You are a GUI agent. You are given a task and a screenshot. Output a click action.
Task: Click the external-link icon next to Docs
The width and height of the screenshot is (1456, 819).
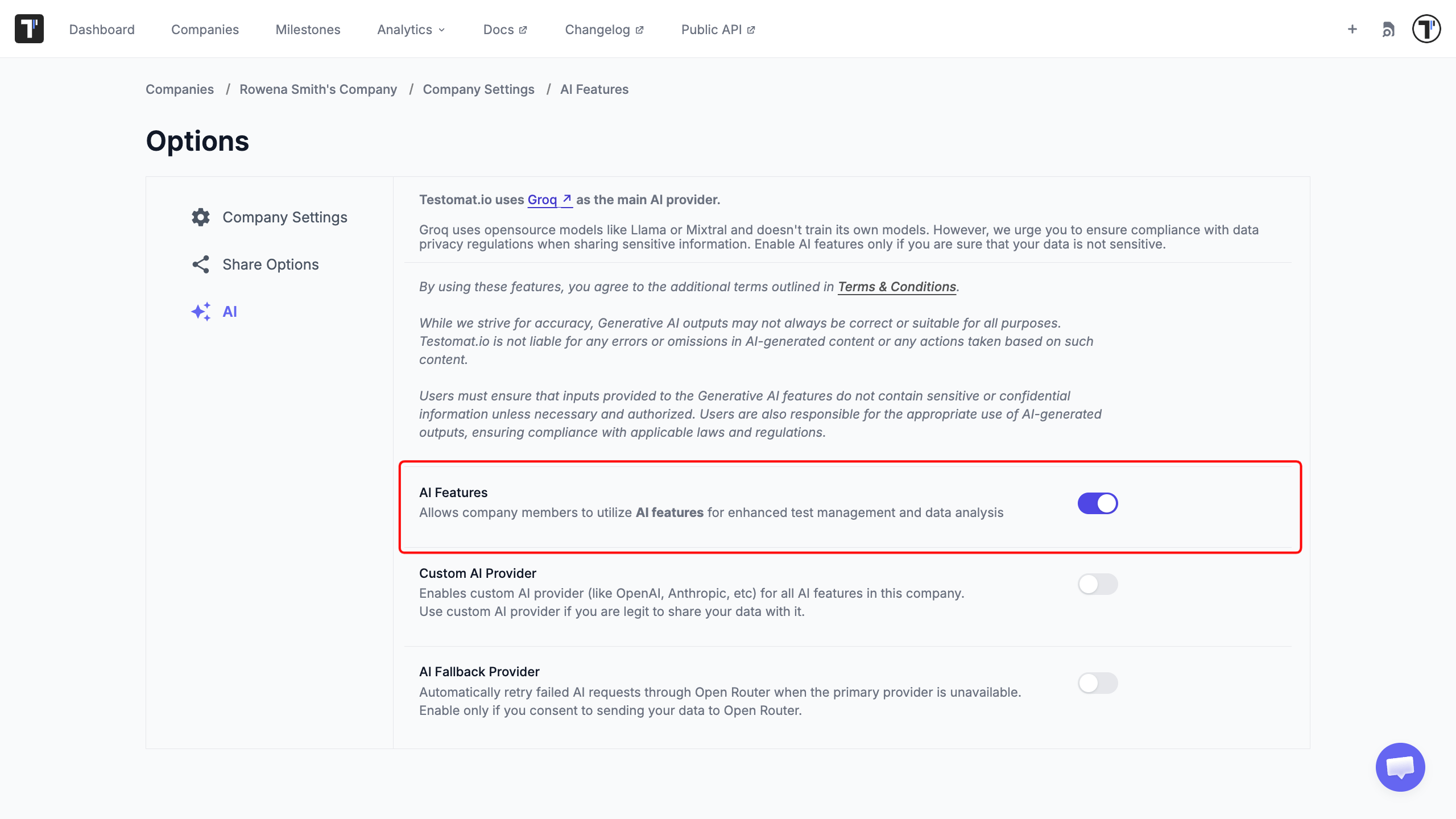[523, 30]
